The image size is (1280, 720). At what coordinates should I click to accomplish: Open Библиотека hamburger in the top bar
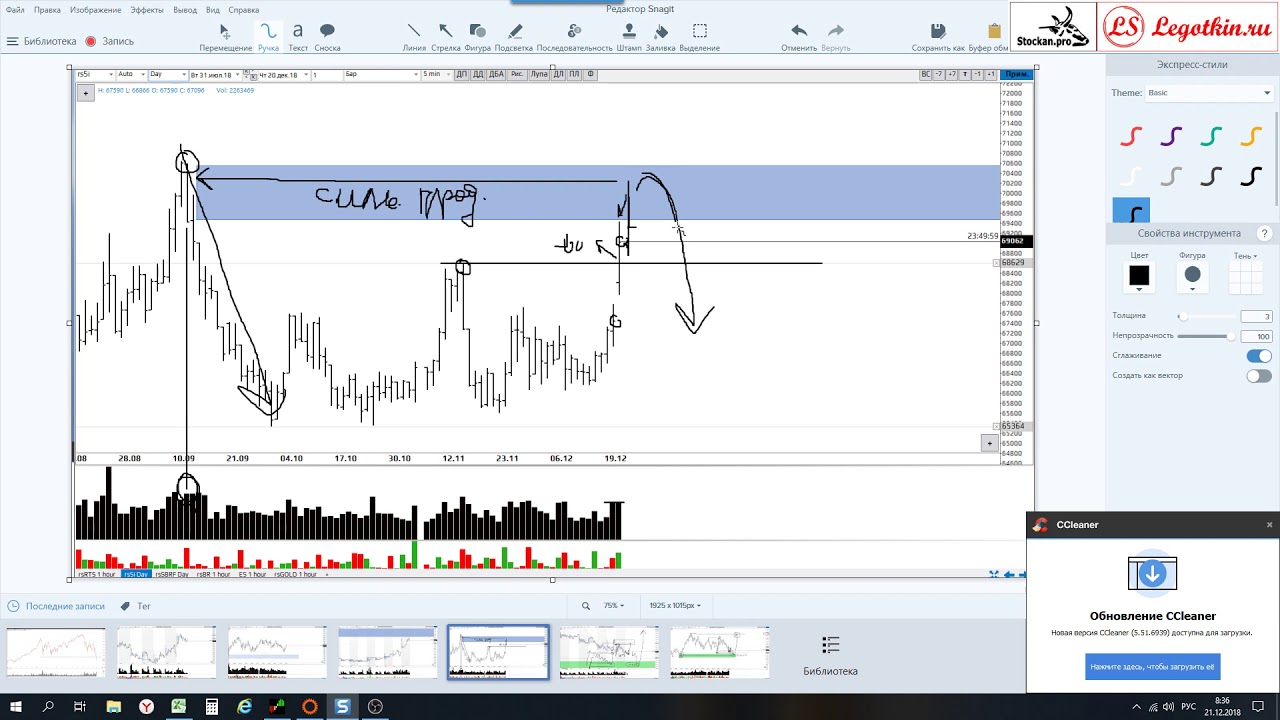(x=12, y=41)
